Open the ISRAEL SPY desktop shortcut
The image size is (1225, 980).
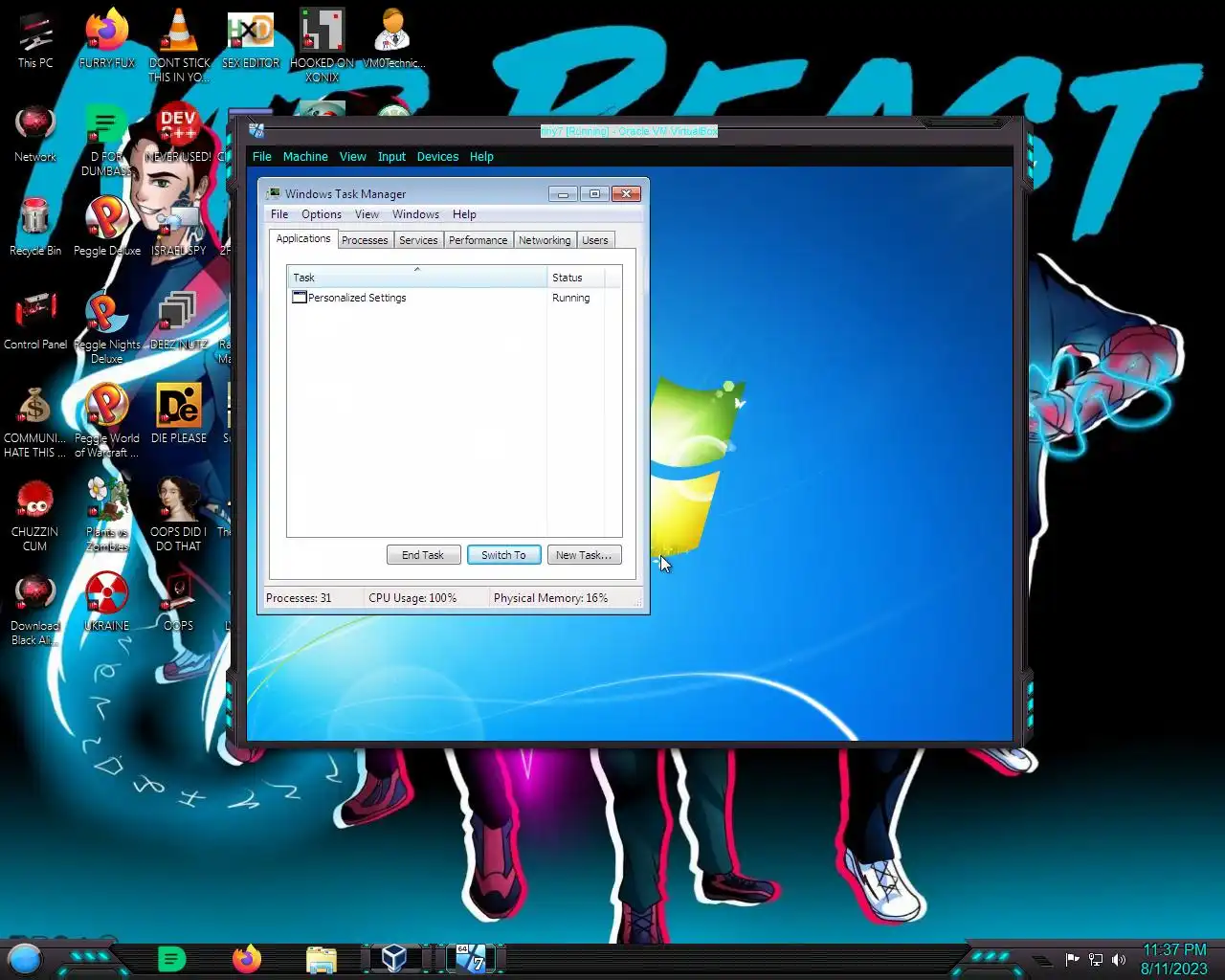pyautogui.click(x=179, y=227)
